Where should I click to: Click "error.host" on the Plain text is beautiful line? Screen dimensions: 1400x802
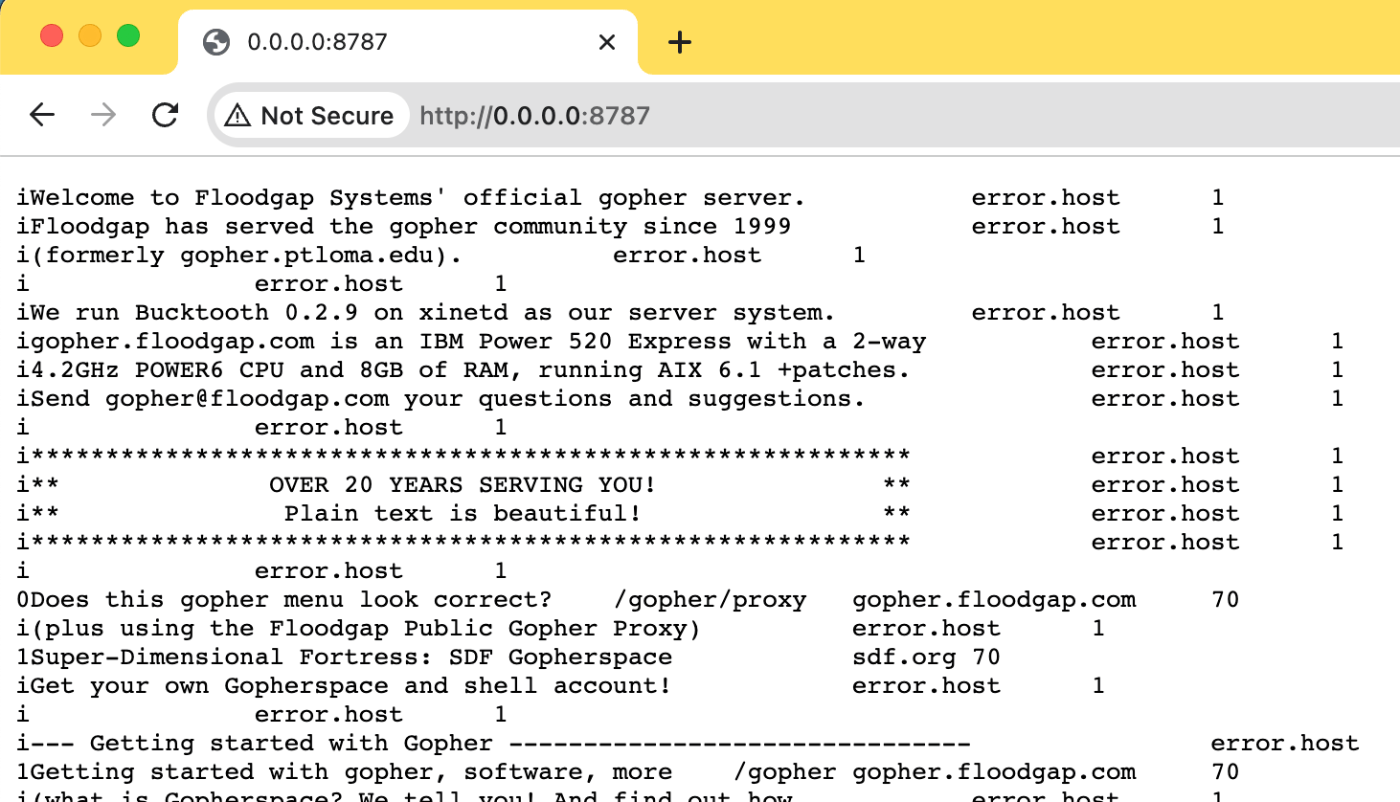1165,515
